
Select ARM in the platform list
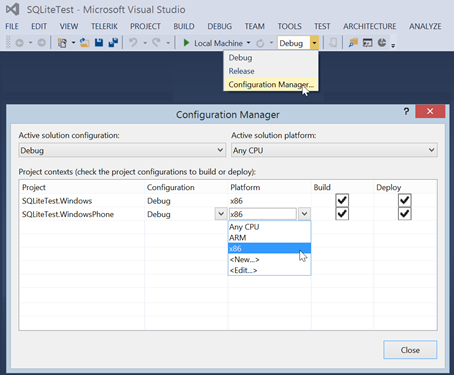click(269, 238)
